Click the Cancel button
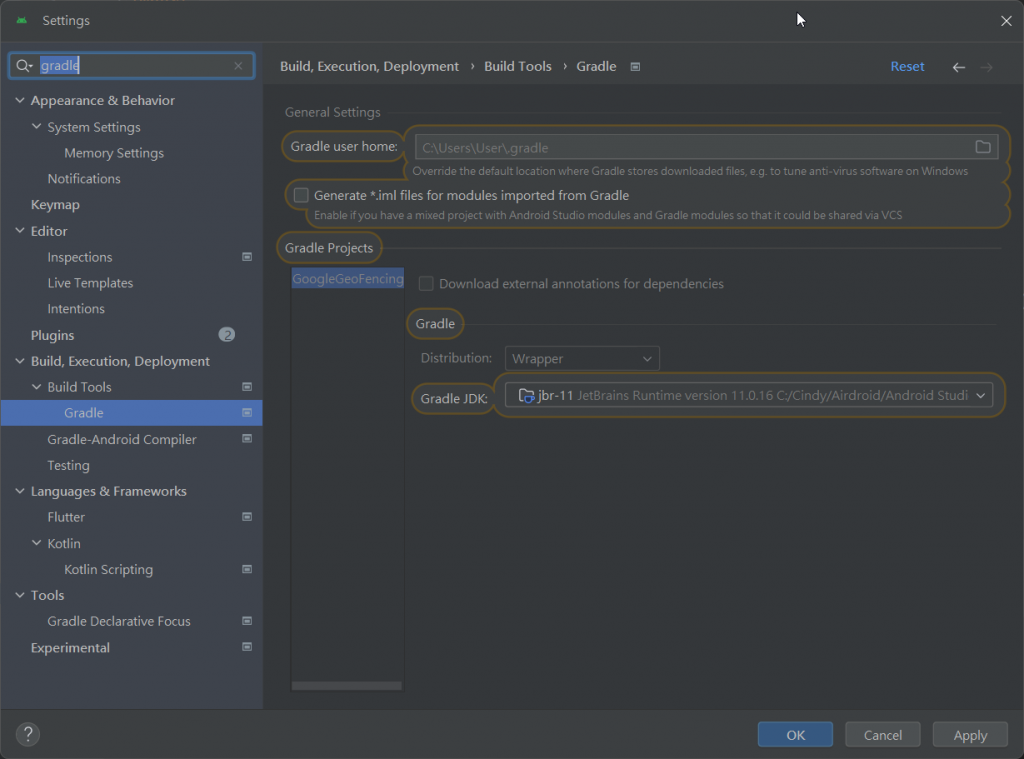The width and height of the screenshot is (1024, 759). [882, 734]
